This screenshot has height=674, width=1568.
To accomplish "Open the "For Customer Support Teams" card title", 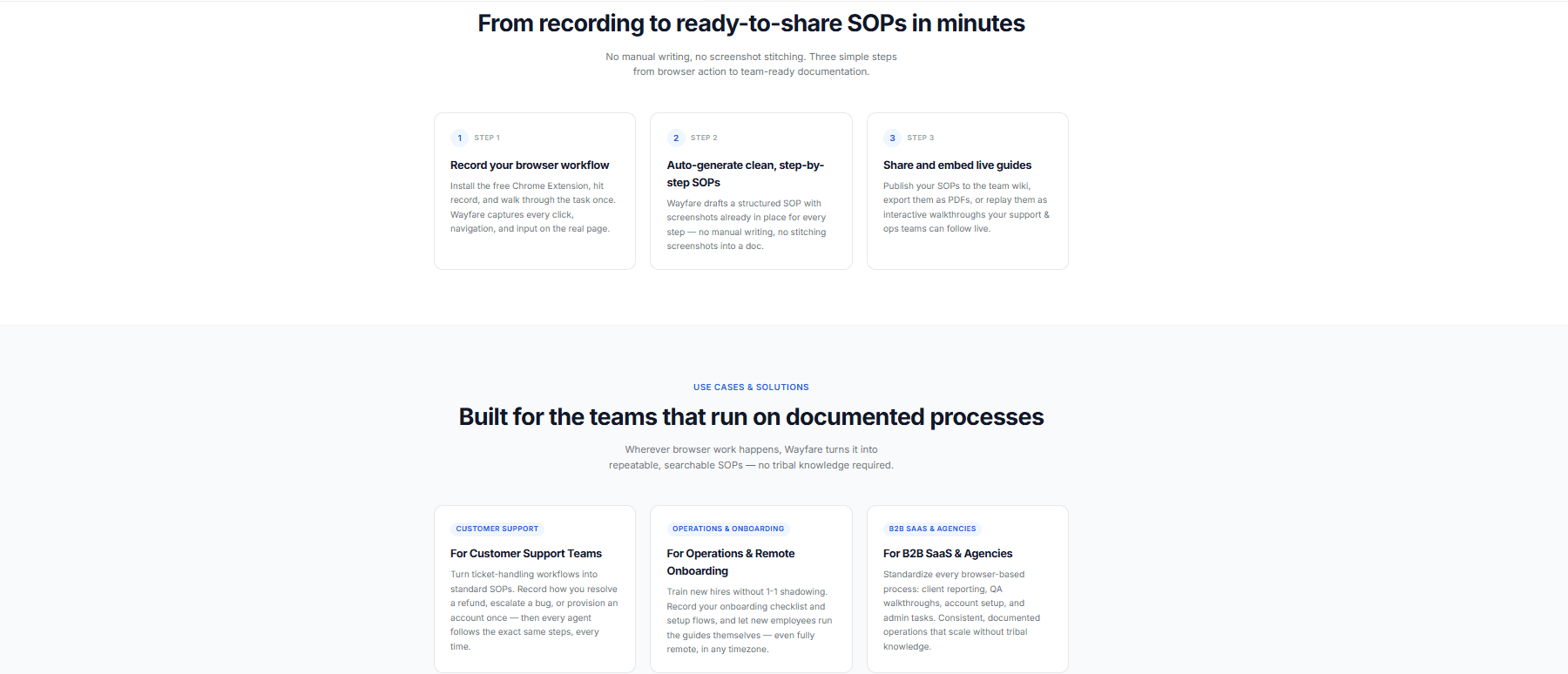I will (x=526, y=554).
